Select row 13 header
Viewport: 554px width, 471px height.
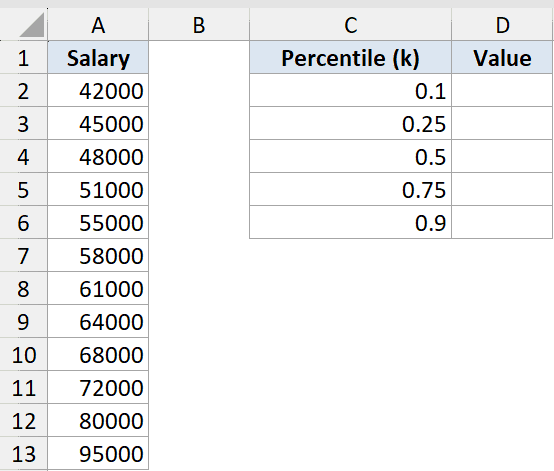click(x=23, y=453)
